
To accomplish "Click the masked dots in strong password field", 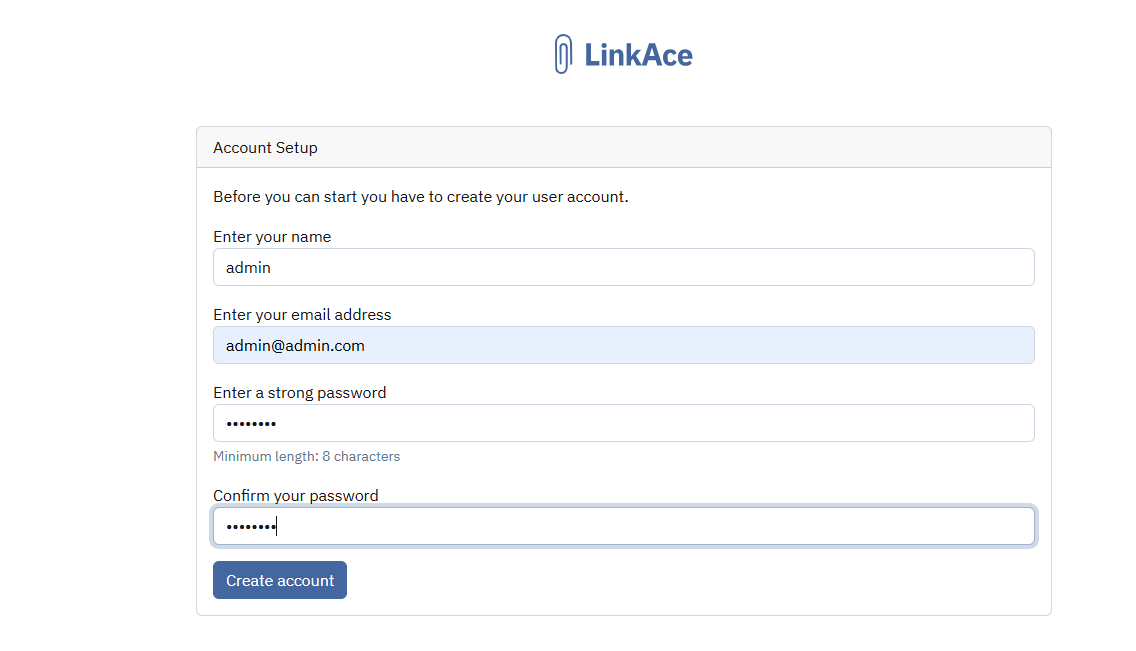I will coord(251,424).
